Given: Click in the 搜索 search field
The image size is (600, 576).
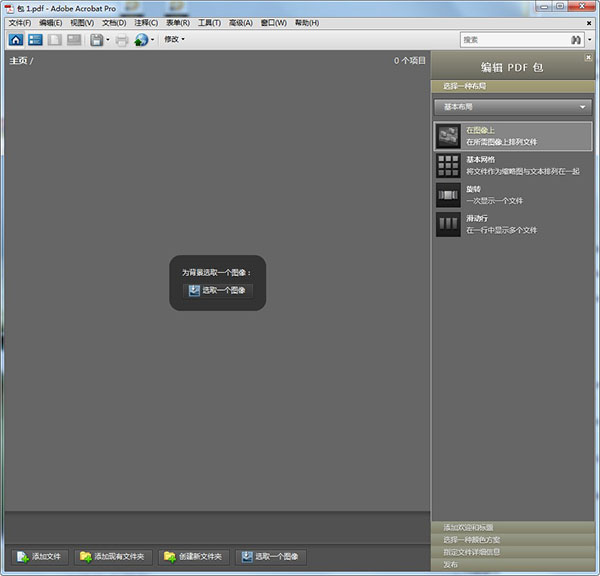Looking at the screenshot, I should click(x=512, y=40).
